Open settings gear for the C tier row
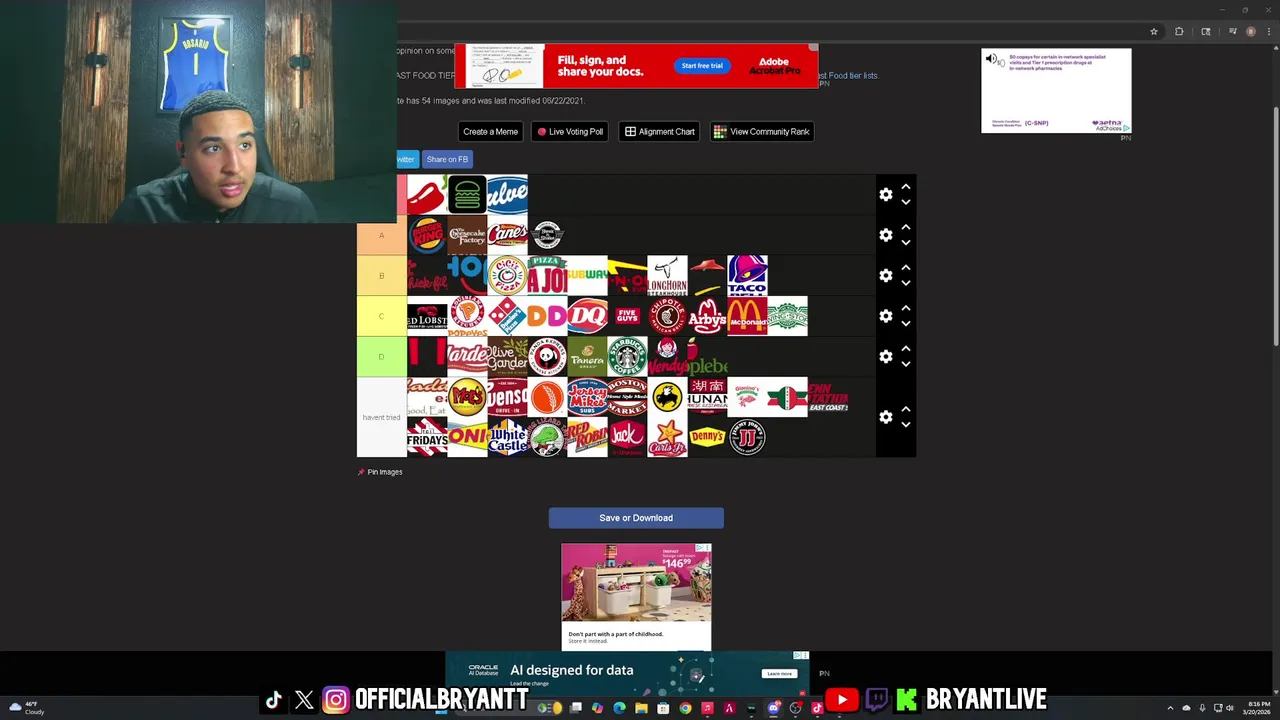This screenshot has width=1280, height=720. [x=885, y=316]
